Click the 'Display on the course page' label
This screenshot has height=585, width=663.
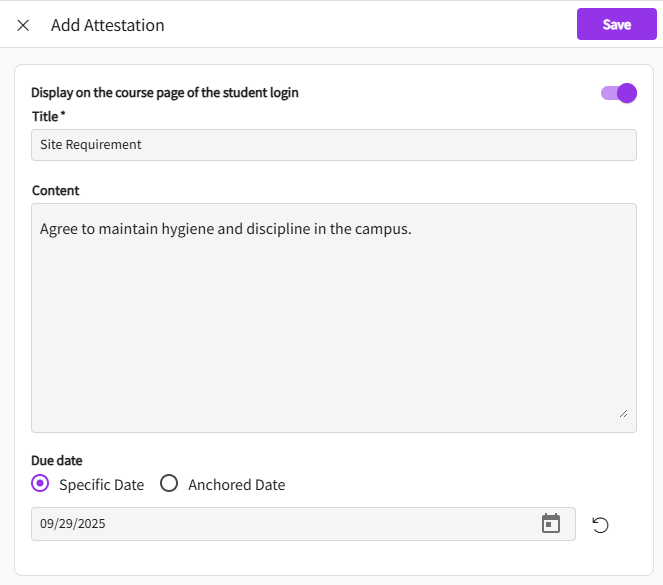(165, 93)
